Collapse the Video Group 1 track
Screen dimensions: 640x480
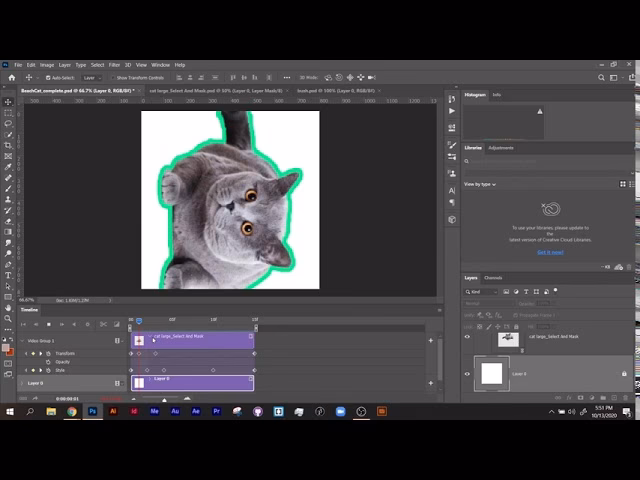click(22, 341)
